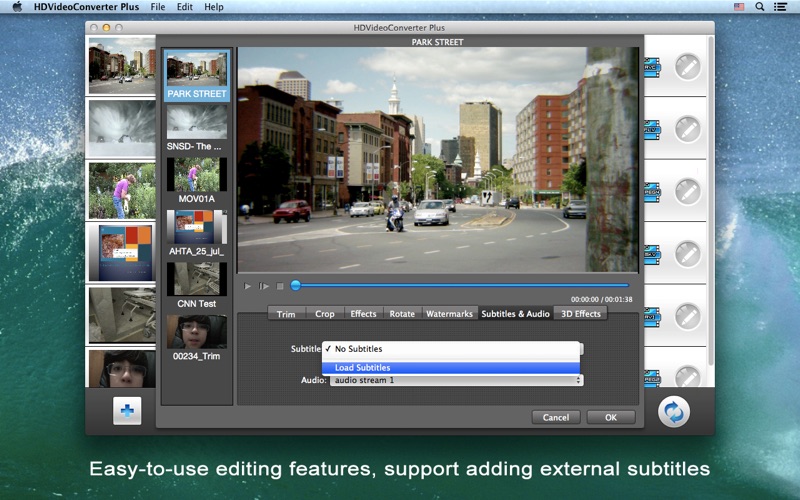This screenshot has height=500, width=800.
Task: Go to the Watermarks tab
Action: [x=449, y=314]
